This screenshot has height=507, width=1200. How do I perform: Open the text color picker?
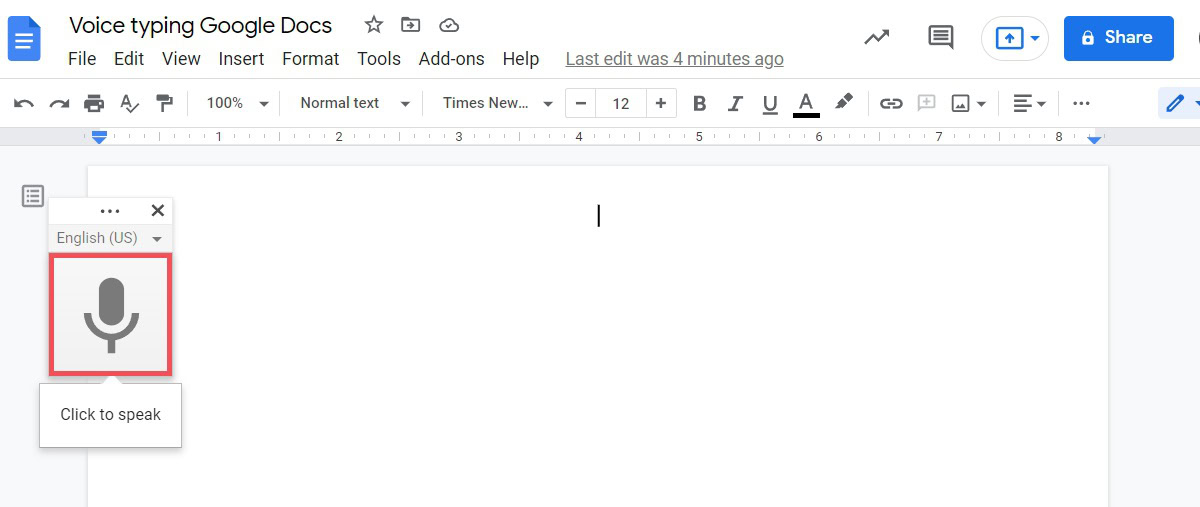806,104
